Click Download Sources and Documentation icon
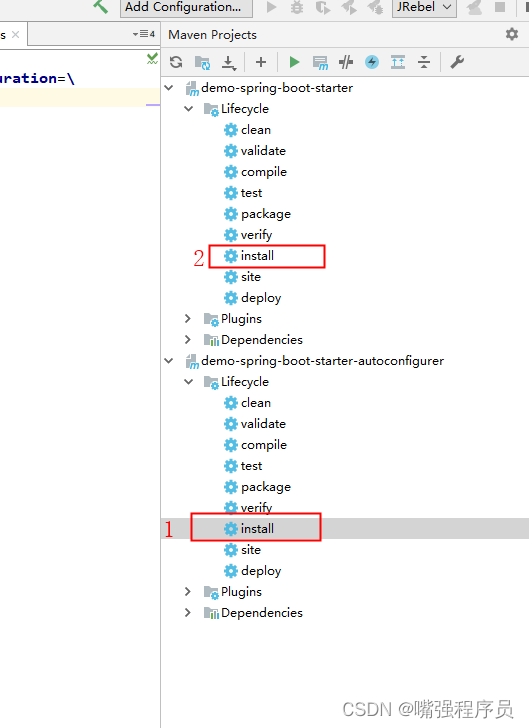The width and height of the screenshot is (529, 728). (x=229, y=63)
